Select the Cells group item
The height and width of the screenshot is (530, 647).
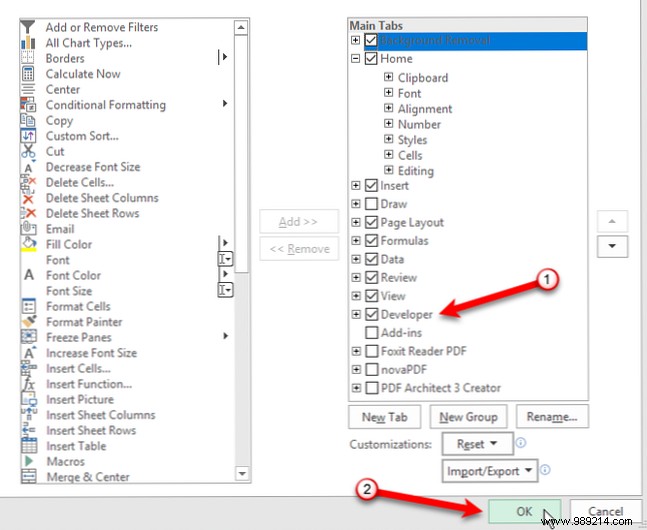410,155
